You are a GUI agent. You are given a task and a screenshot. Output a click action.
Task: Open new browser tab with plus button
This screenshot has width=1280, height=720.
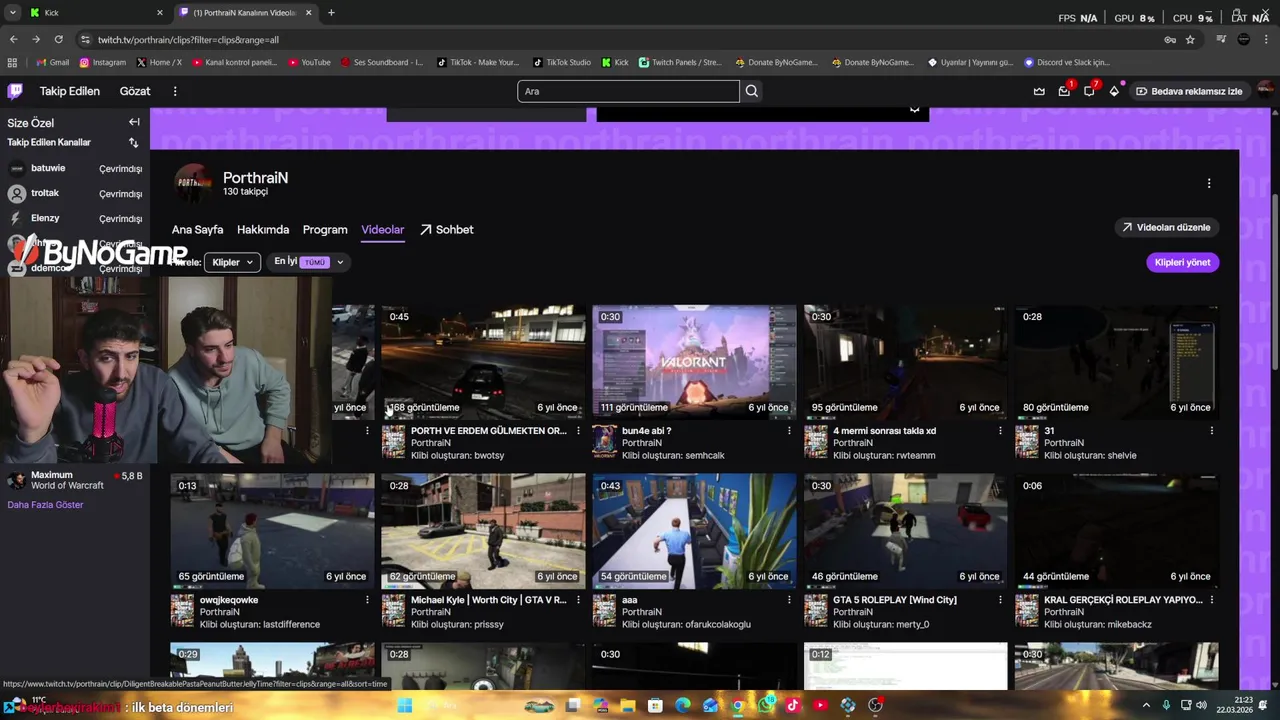(331, 13)
